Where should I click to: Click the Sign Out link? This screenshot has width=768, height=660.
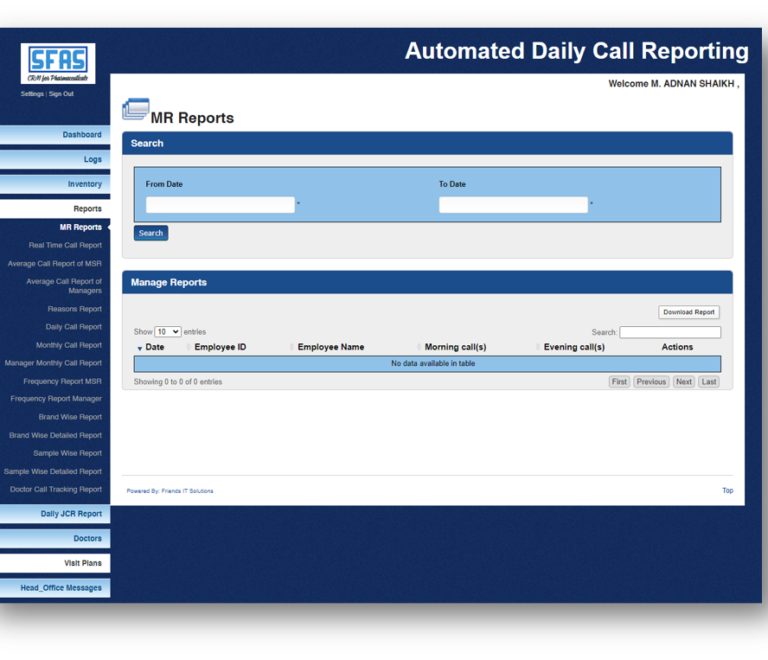61,94
